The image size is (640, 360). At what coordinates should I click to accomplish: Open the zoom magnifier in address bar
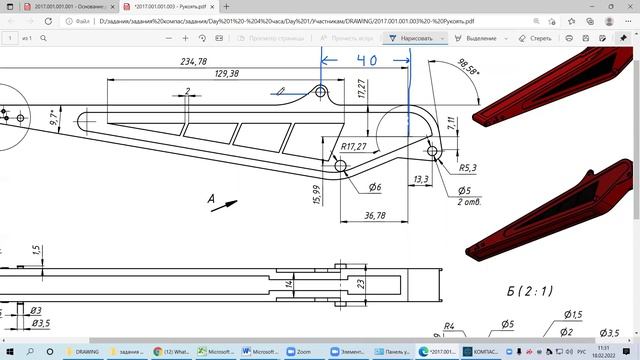[536, 21]
